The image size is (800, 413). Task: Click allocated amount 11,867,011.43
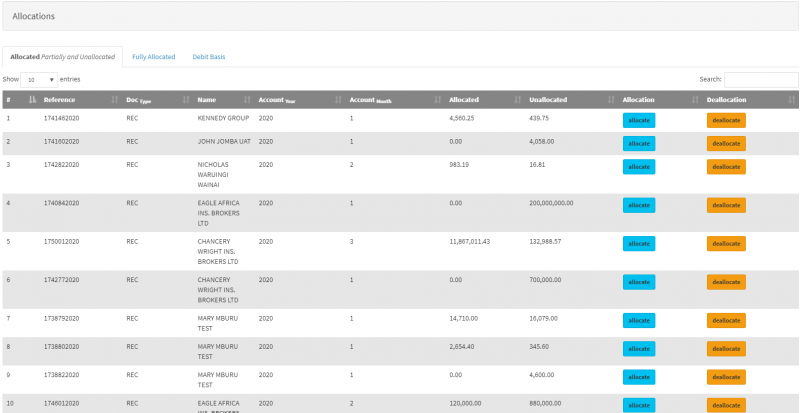(469, 241)
